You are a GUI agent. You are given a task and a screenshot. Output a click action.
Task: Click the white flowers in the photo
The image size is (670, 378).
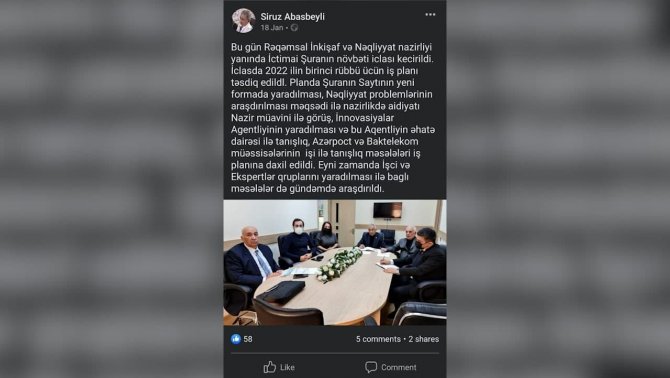(x=339, y=264)
